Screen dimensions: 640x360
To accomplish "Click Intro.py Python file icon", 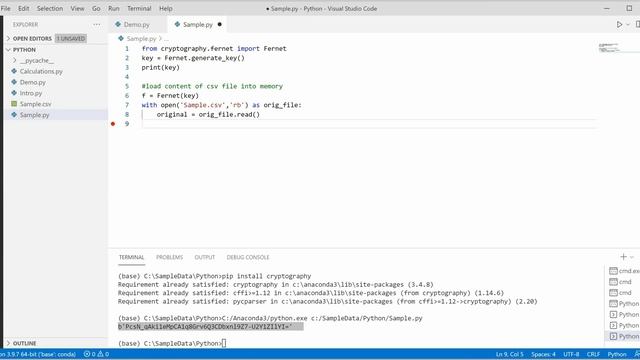I will pos(14,93).
